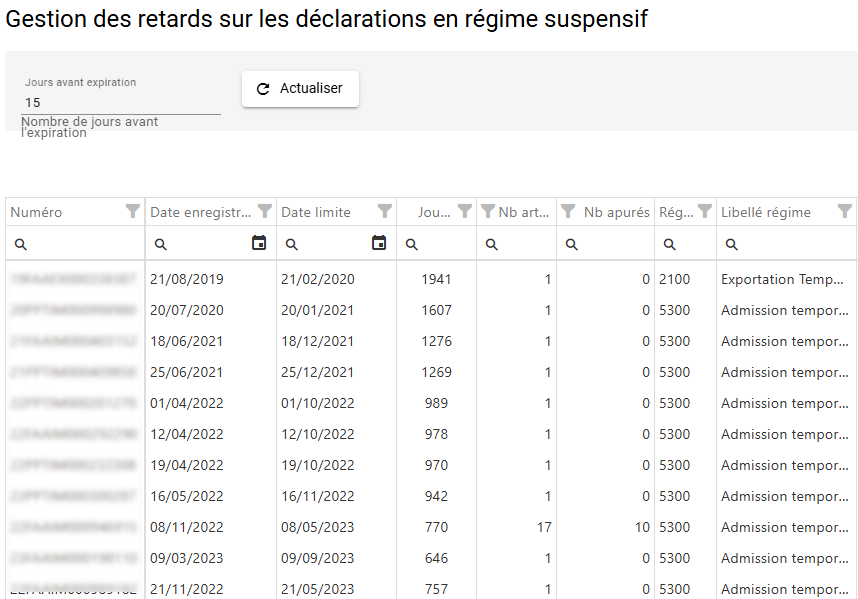858x599 pixels.
Task: Open the filter menu for the Régime column
Action: (705, 211)
